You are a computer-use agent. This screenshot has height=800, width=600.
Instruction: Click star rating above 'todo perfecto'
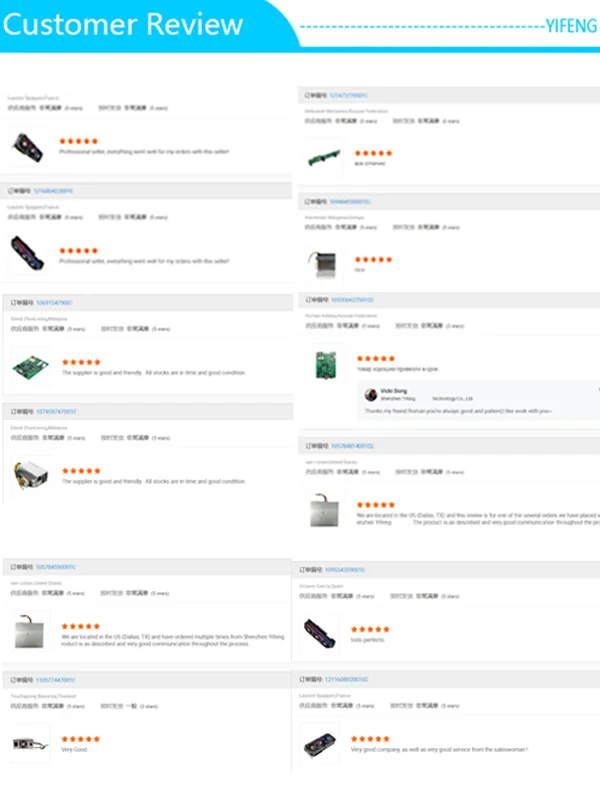[371, 629]
